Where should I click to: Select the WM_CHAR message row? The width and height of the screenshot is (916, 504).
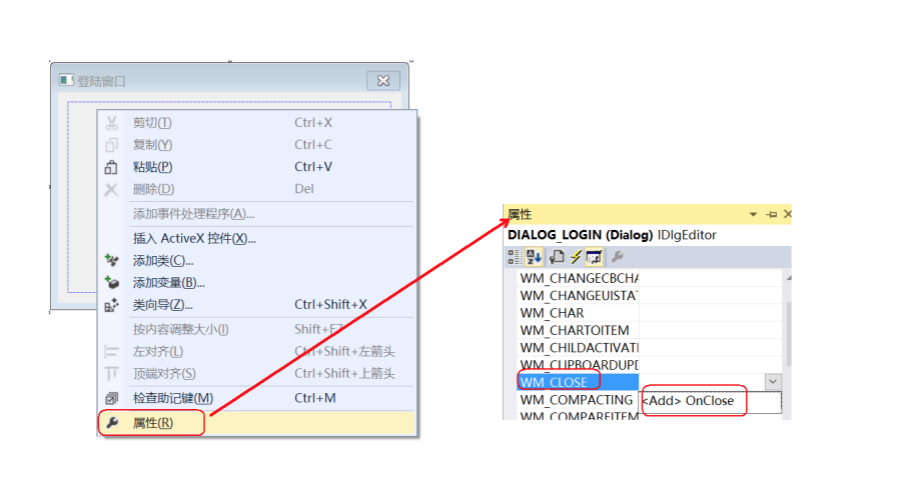tap(578, 313)
